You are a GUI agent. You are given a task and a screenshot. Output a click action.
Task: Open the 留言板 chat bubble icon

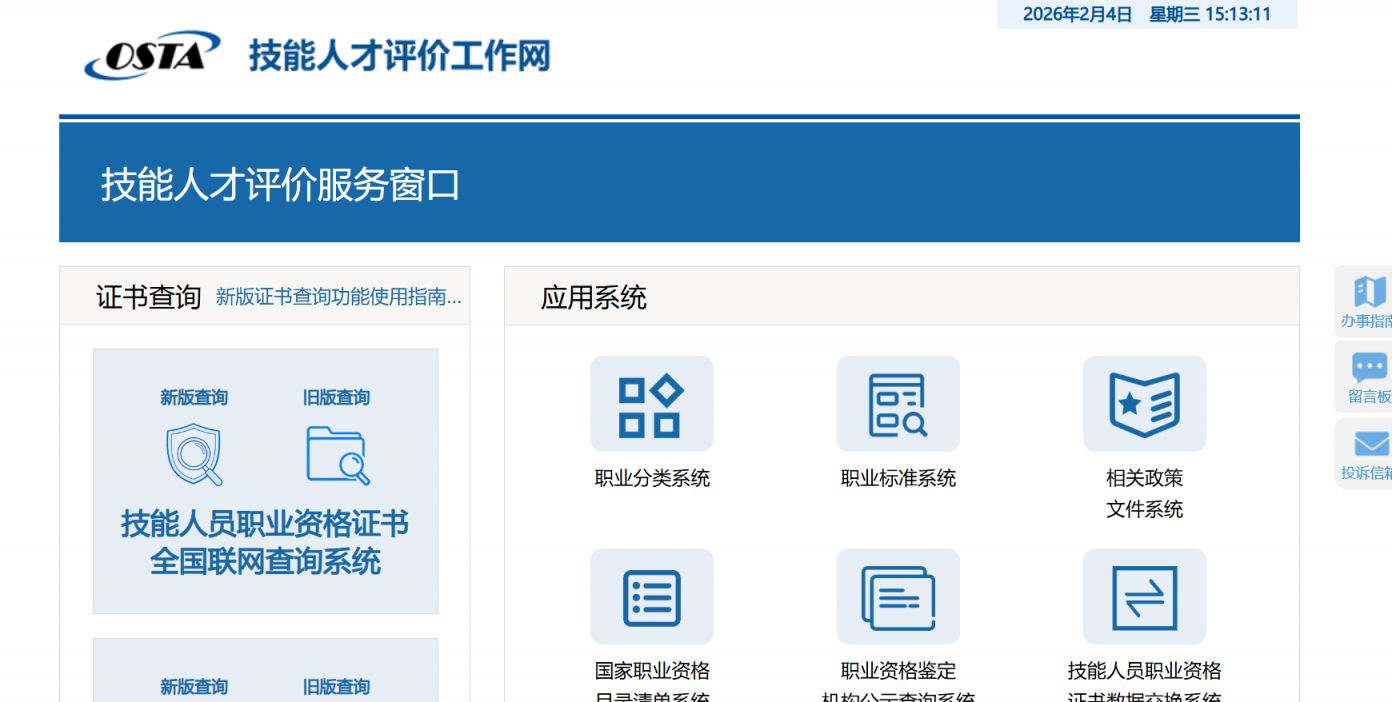click(1370, 367)
